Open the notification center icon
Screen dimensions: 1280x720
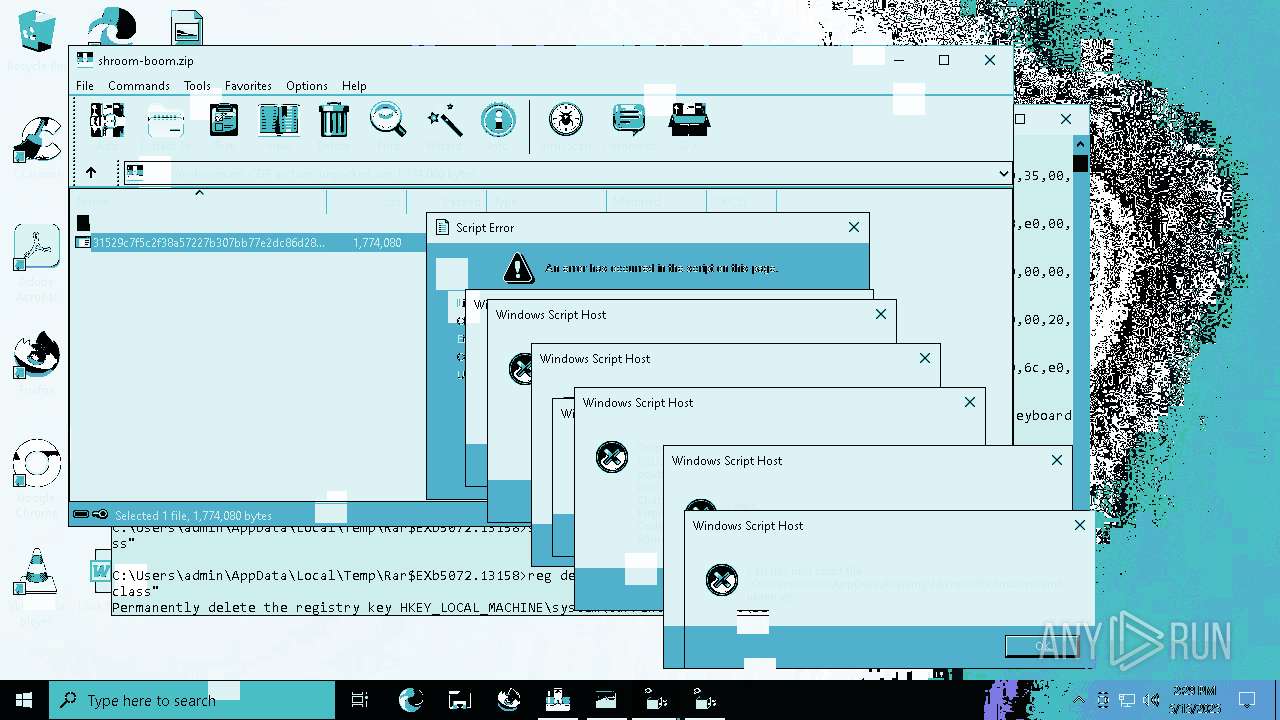pos(1247,700)
